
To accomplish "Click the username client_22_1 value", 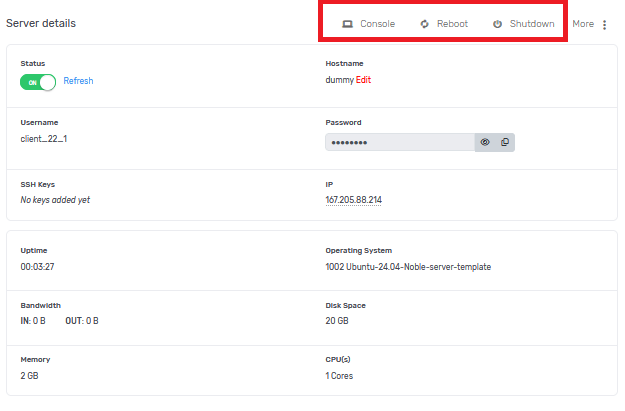I will pyautogui.click(x=44, y=139).
